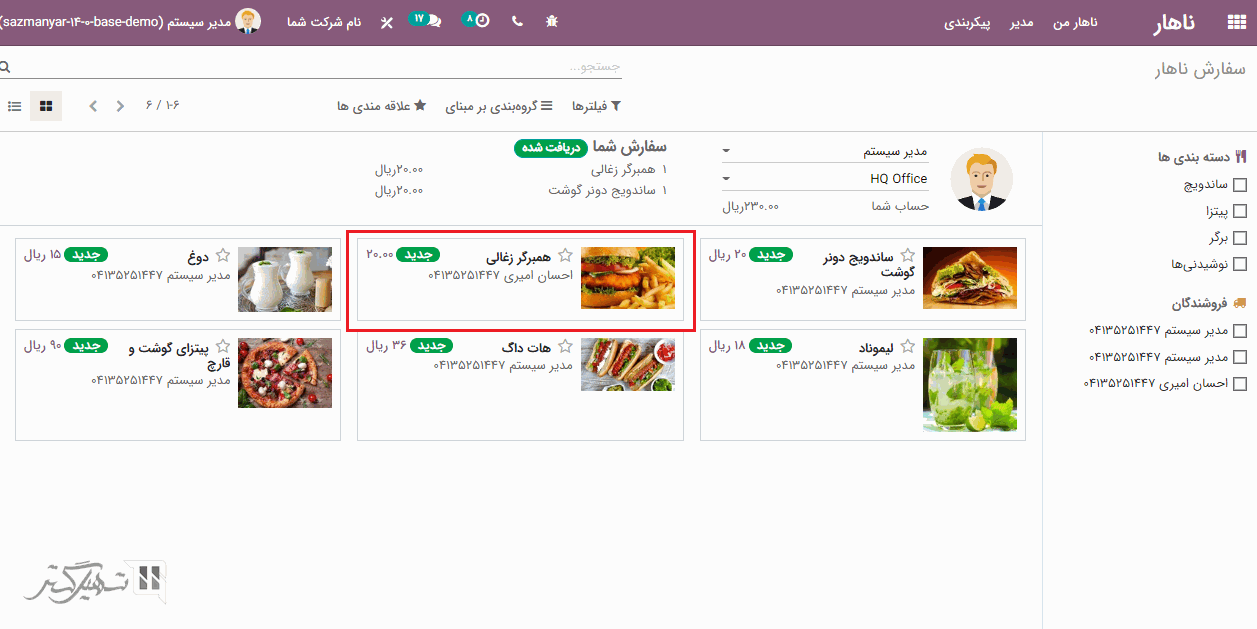Enable the احسان امیری vendor filter
The image size is (1257, 629).
coord(1240,383)
